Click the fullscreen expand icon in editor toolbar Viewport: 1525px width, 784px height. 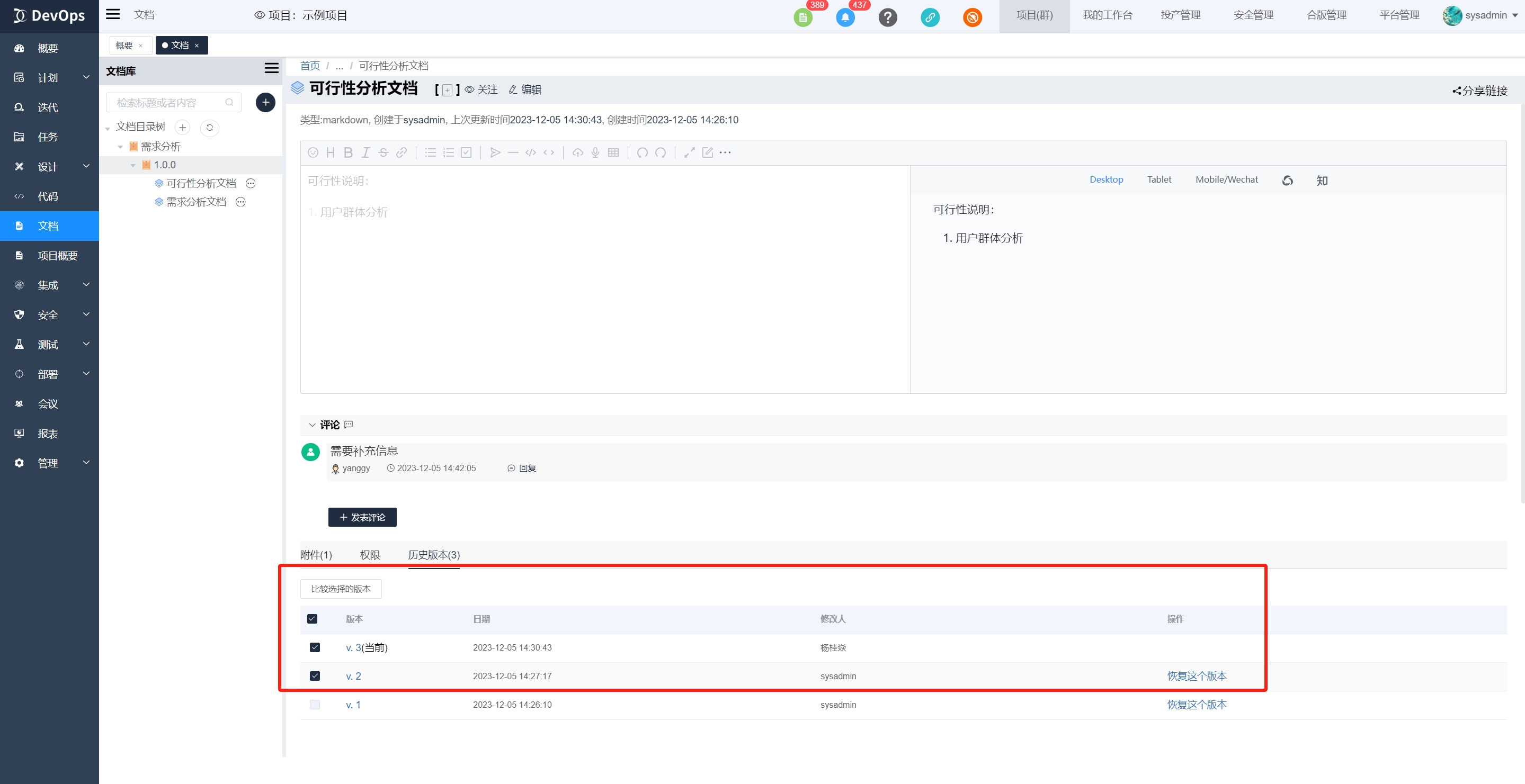(689, 152)
